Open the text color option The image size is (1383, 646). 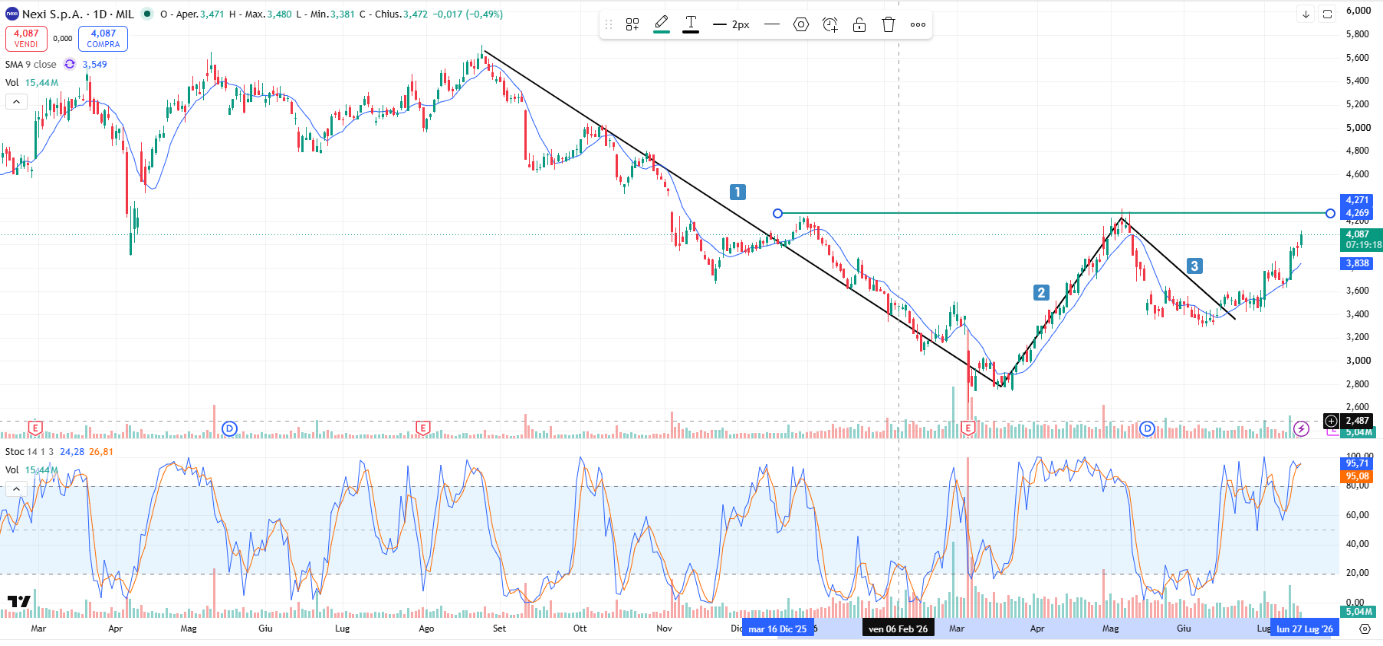click(691, 24)
